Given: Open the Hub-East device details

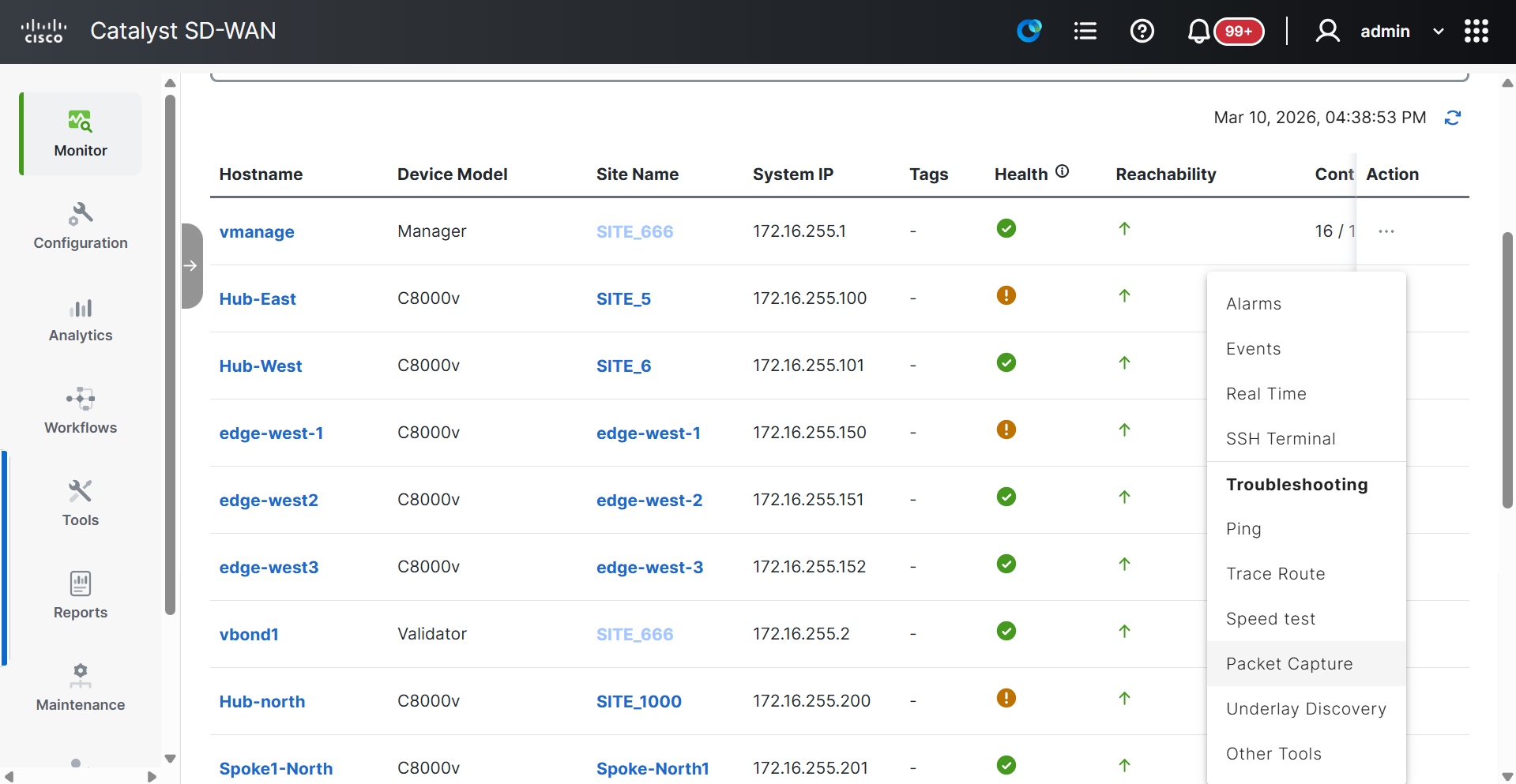Looking at the screenshot, I should tap(258, 298).
